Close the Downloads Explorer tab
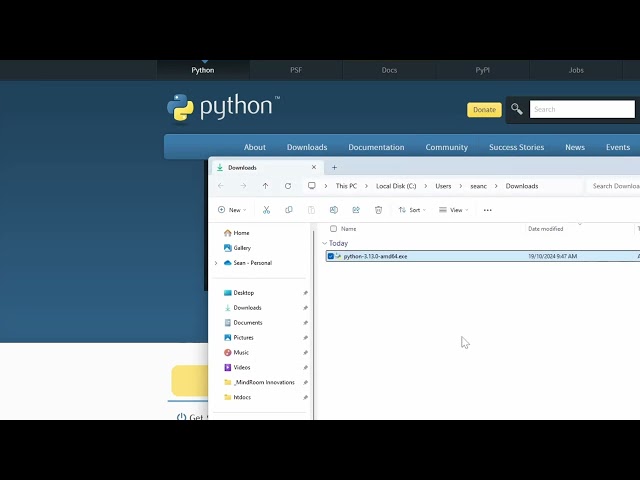 point(313,167)
